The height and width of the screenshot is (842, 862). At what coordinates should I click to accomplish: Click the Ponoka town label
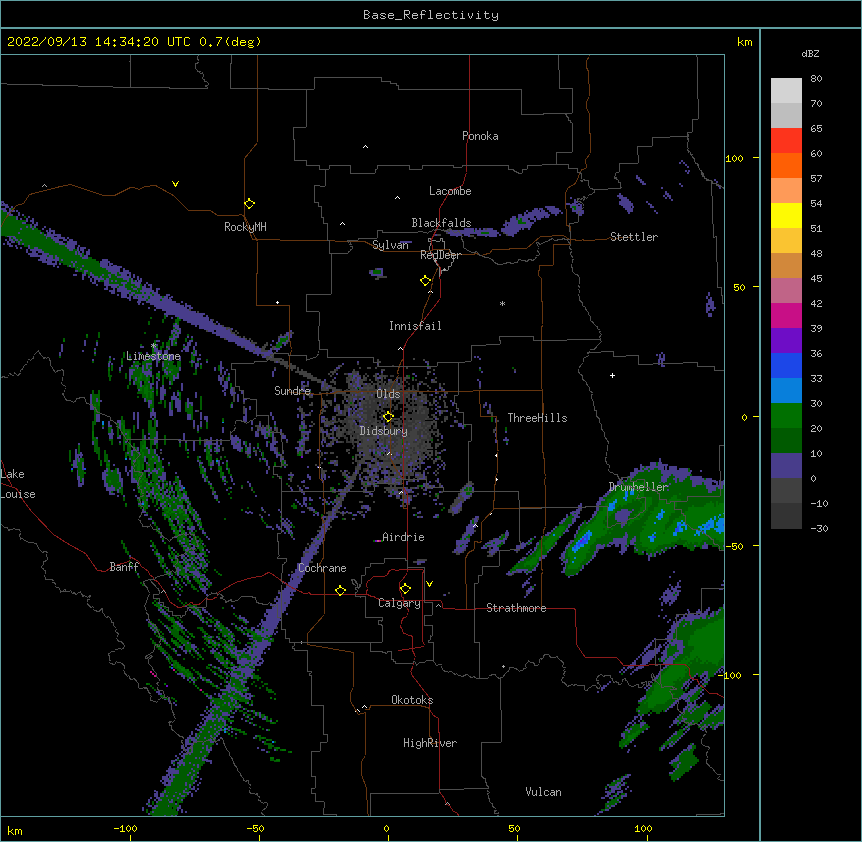pyautogui.click(x=480, y=136)
